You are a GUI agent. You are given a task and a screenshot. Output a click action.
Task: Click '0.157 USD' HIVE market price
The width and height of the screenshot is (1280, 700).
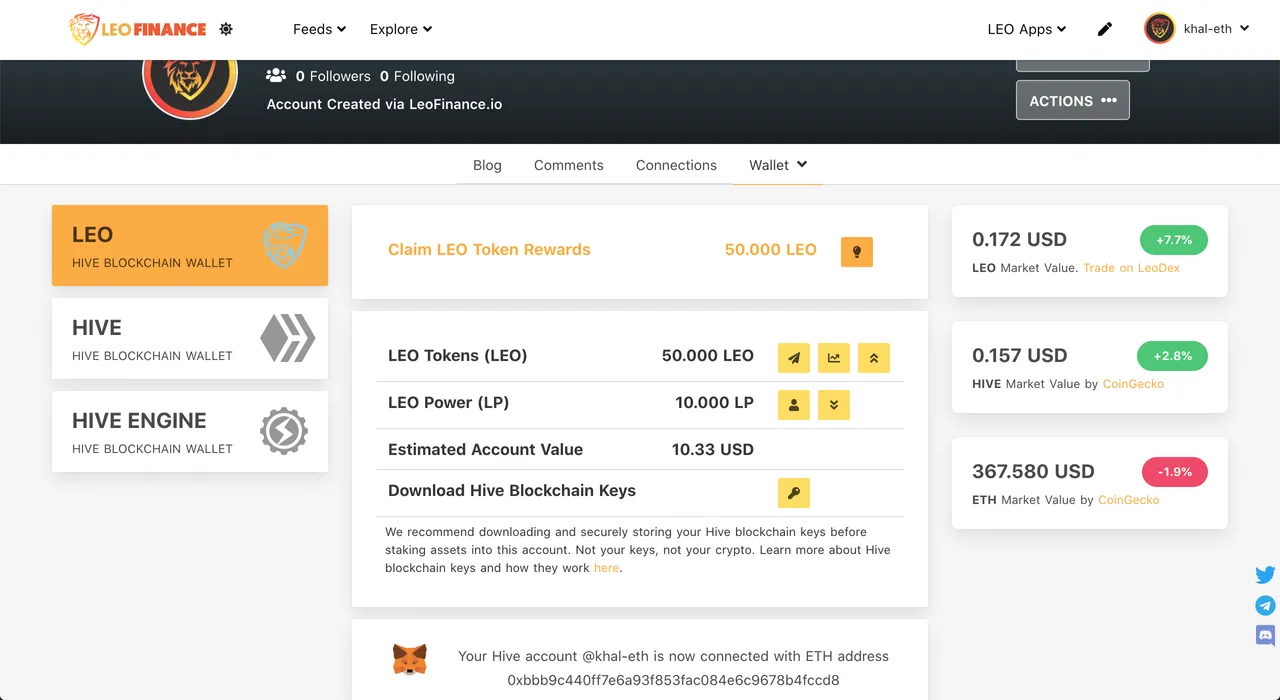[1019, 356]
